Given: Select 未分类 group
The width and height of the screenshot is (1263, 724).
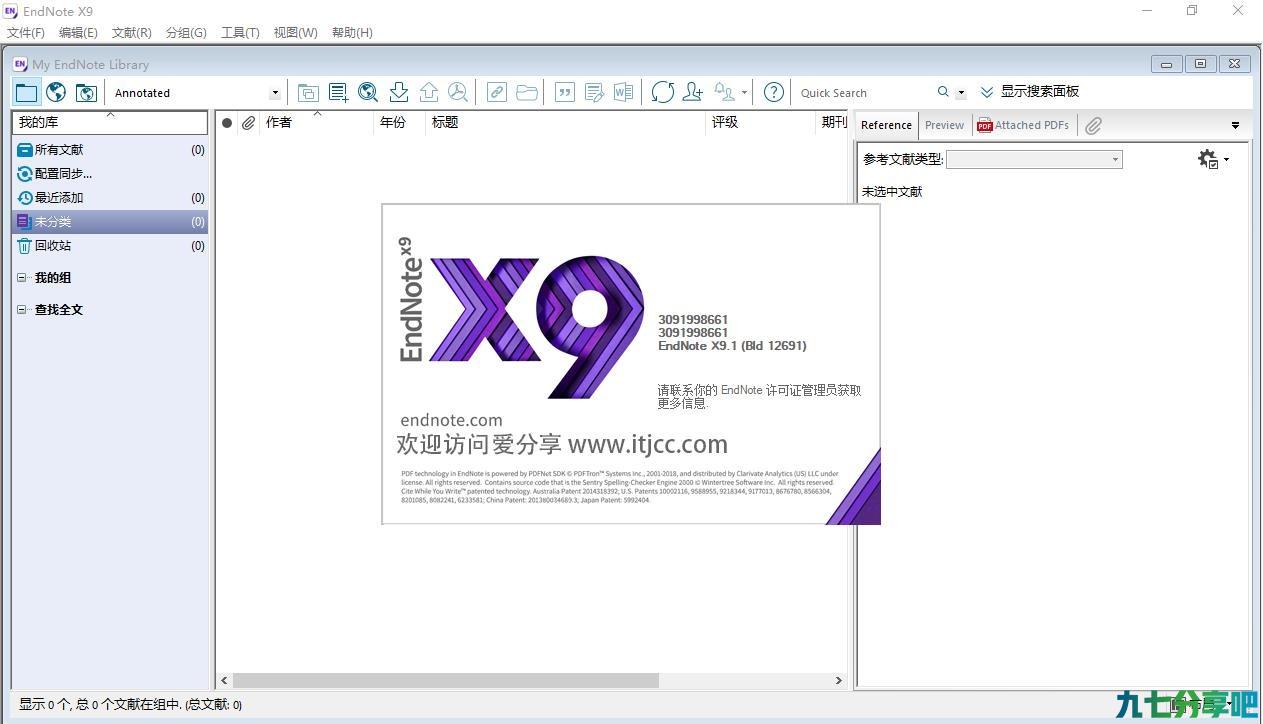Looking at the screenshot, I should point(110,222).
